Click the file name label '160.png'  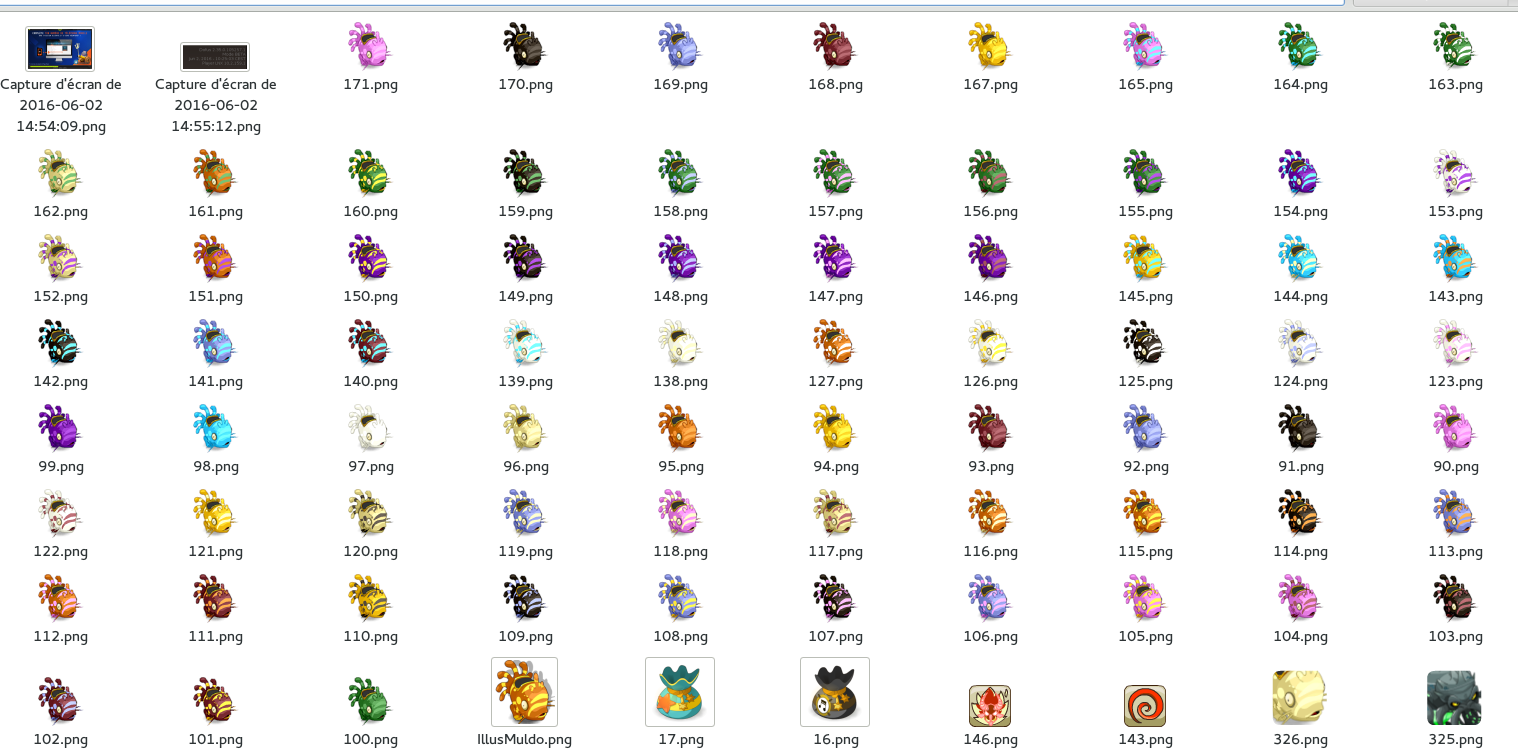tap(370, 211)
